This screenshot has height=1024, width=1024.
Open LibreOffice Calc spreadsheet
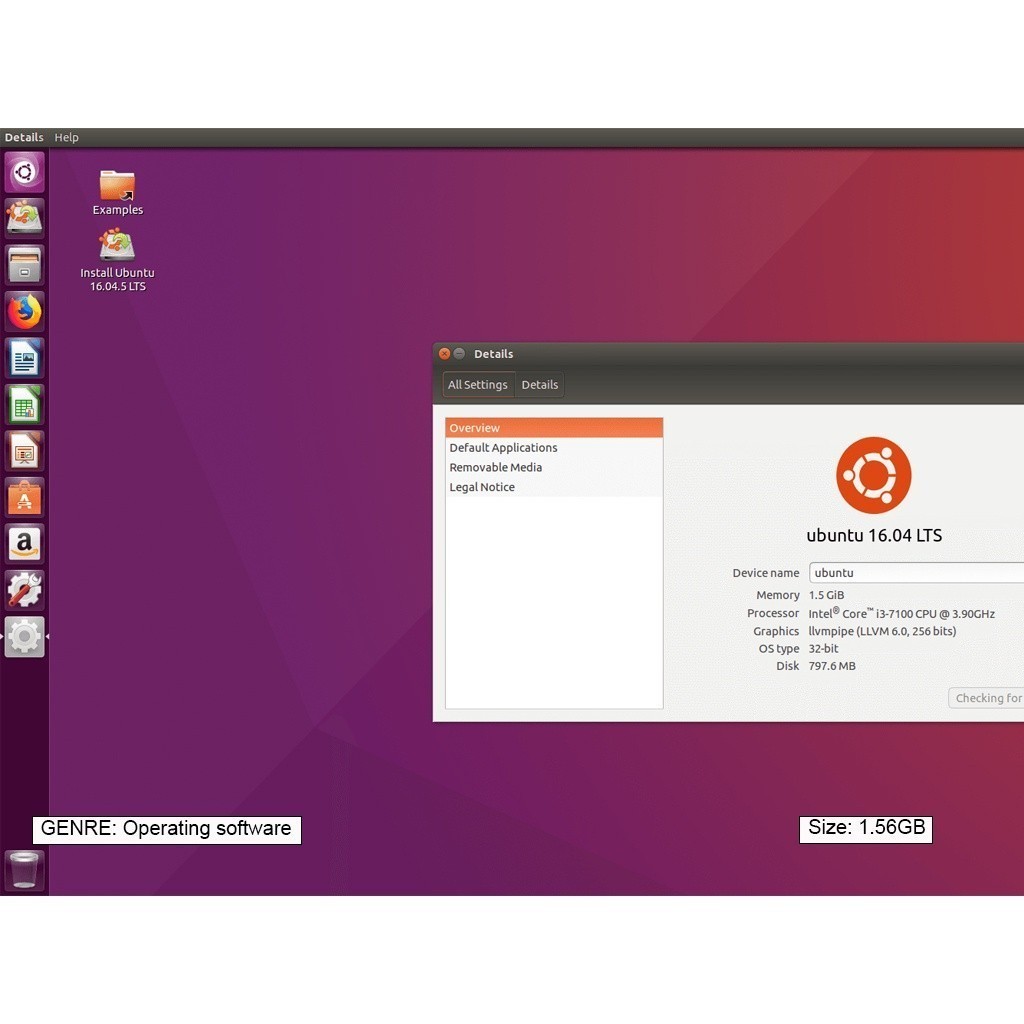click(24, 405)
